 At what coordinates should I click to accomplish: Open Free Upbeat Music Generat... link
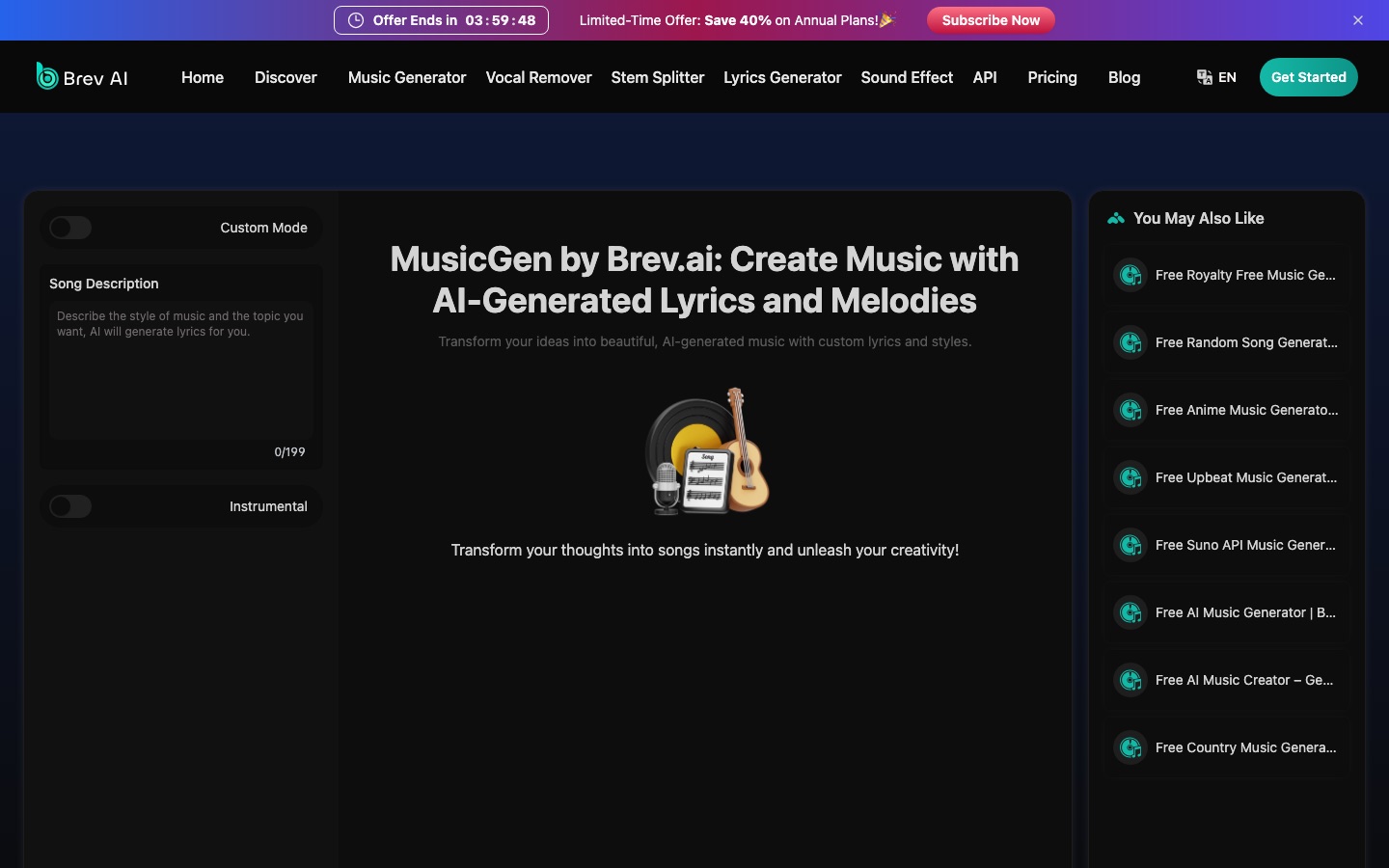click(1227, 477)
